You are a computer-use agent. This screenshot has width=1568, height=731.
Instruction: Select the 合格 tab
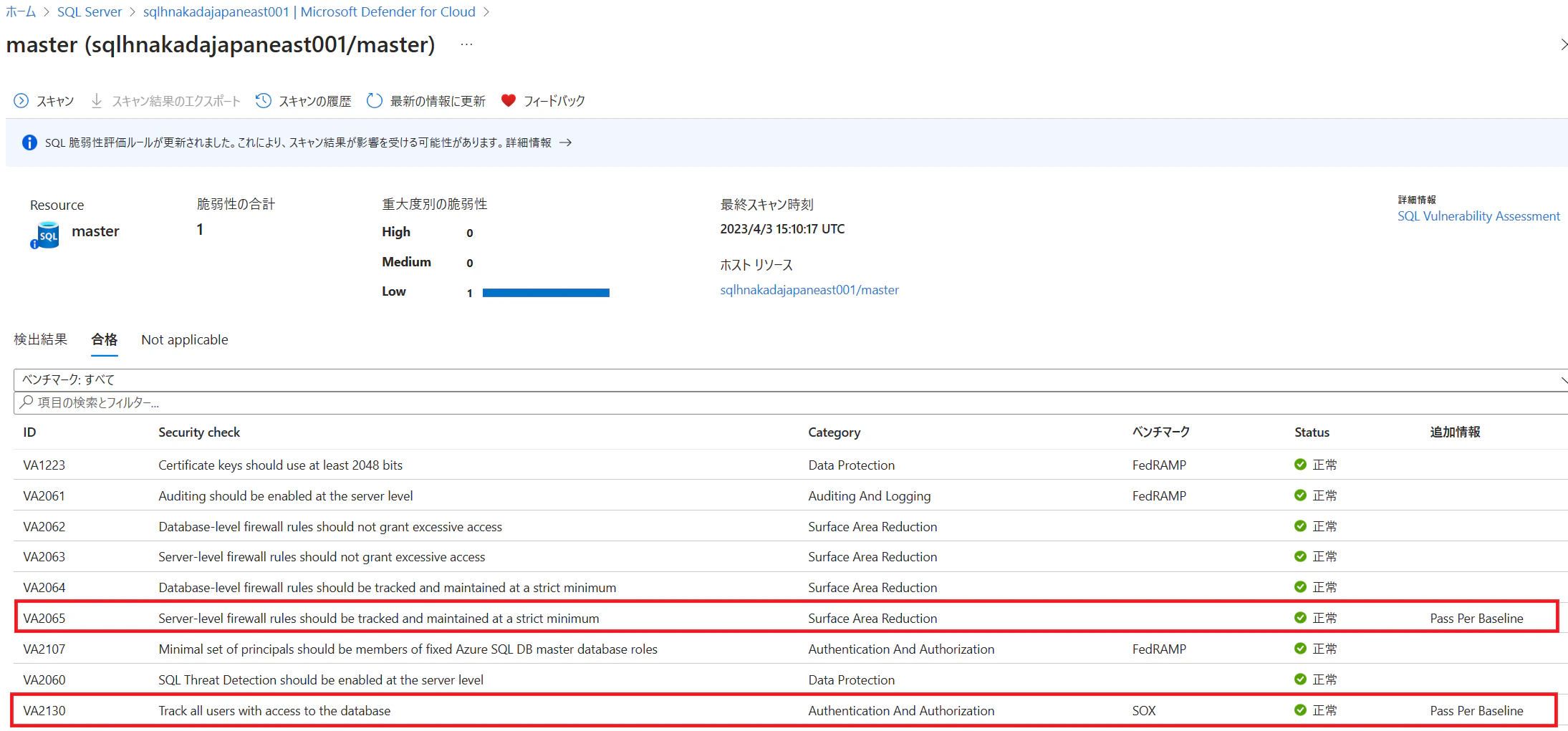(105, 339)
